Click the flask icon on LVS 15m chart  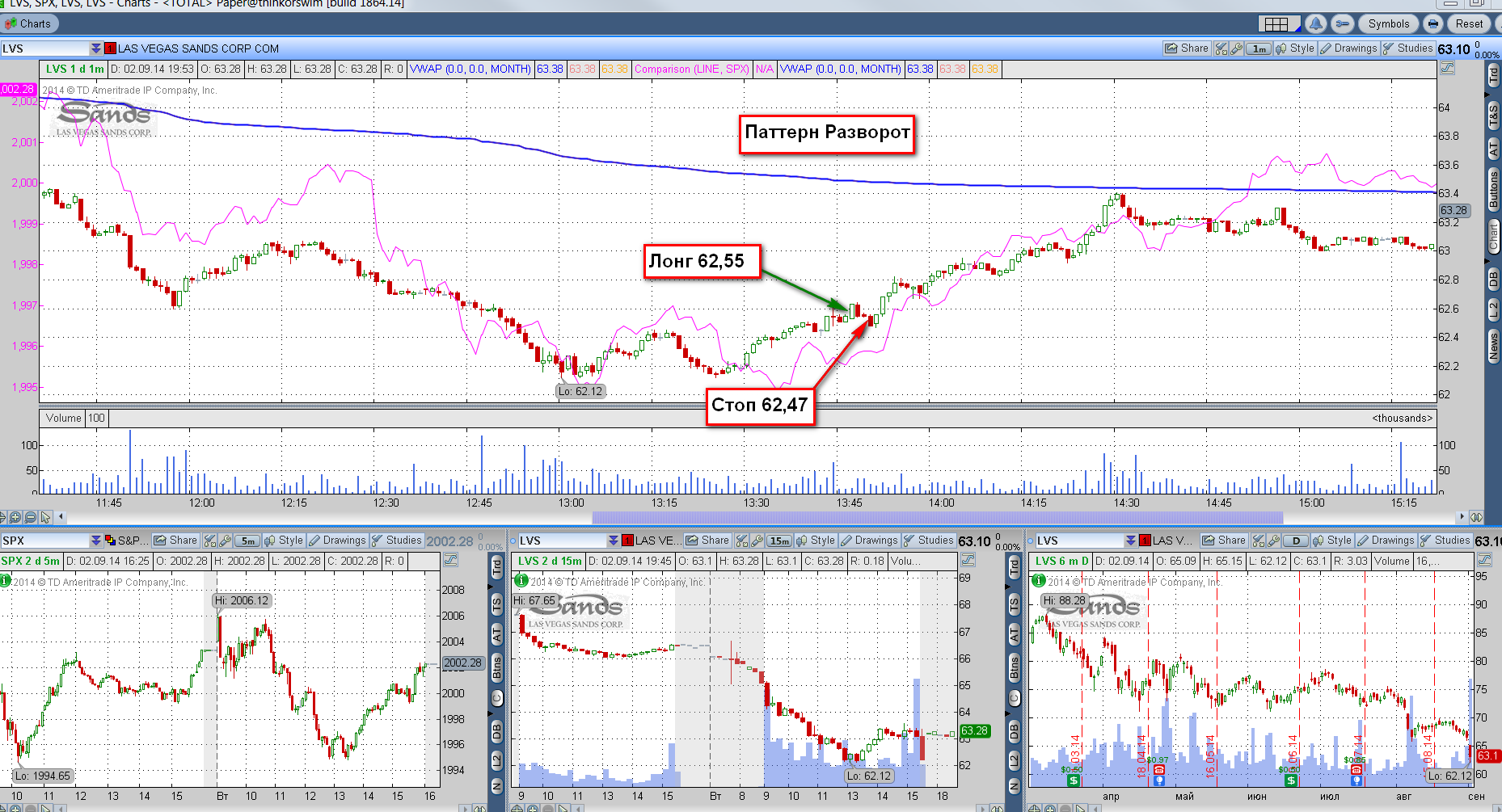coord(742,541)
